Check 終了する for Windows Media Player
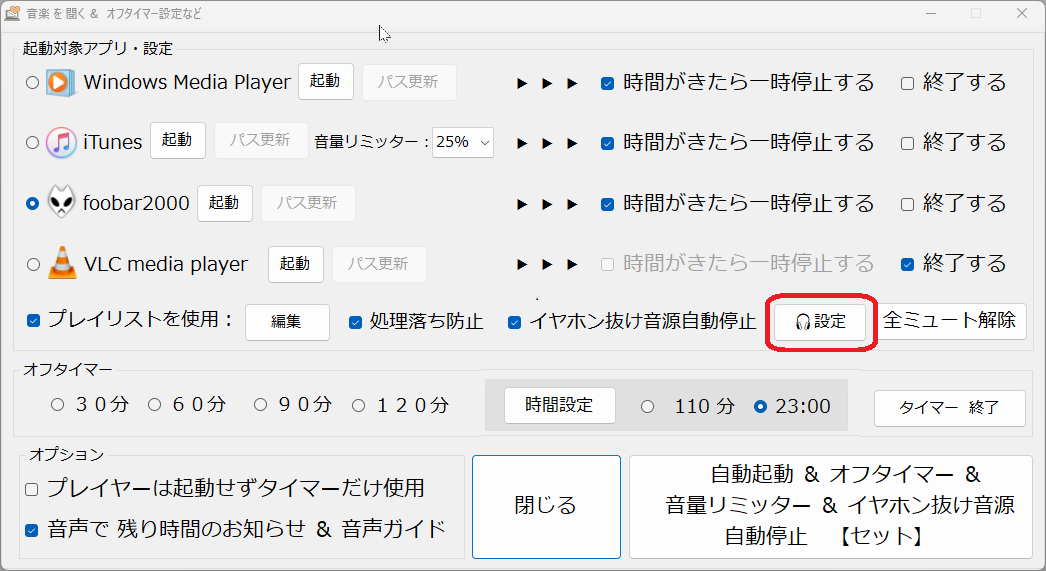1046x571 pixels. coord(907,83)
